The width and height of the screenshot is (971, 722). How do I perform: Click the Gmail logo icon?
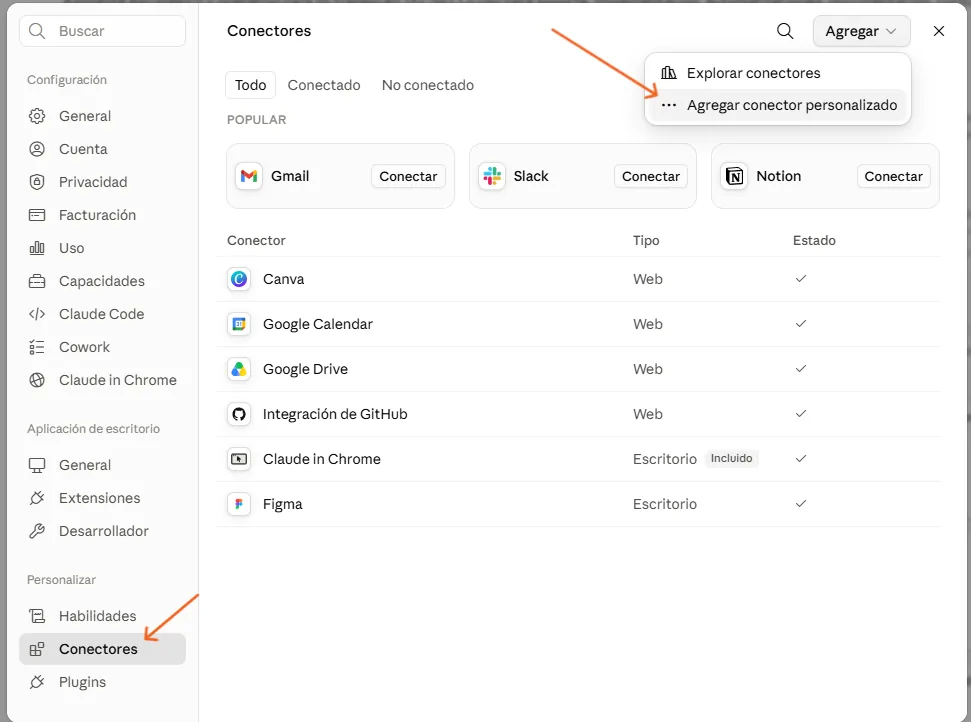249,176
